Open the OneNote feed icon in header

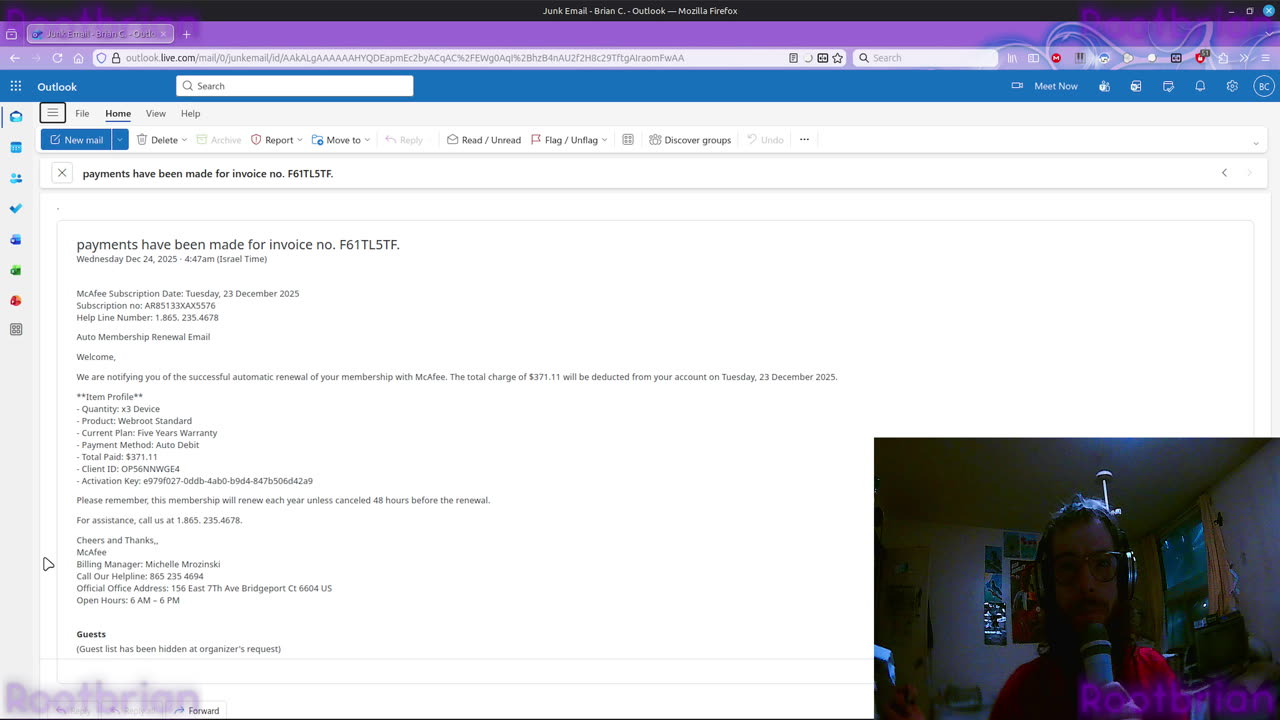(x=1136, y=86)
